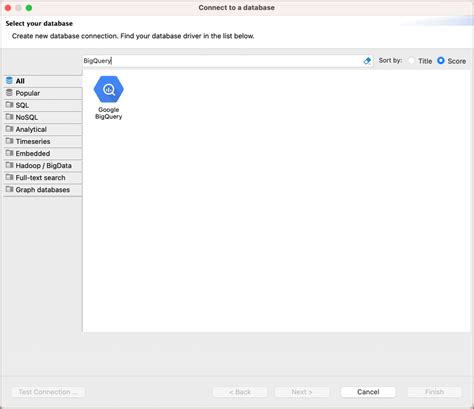Open the Analytical category
The width and height of the screenshot is (474, 409).
[x=43, y=129]
